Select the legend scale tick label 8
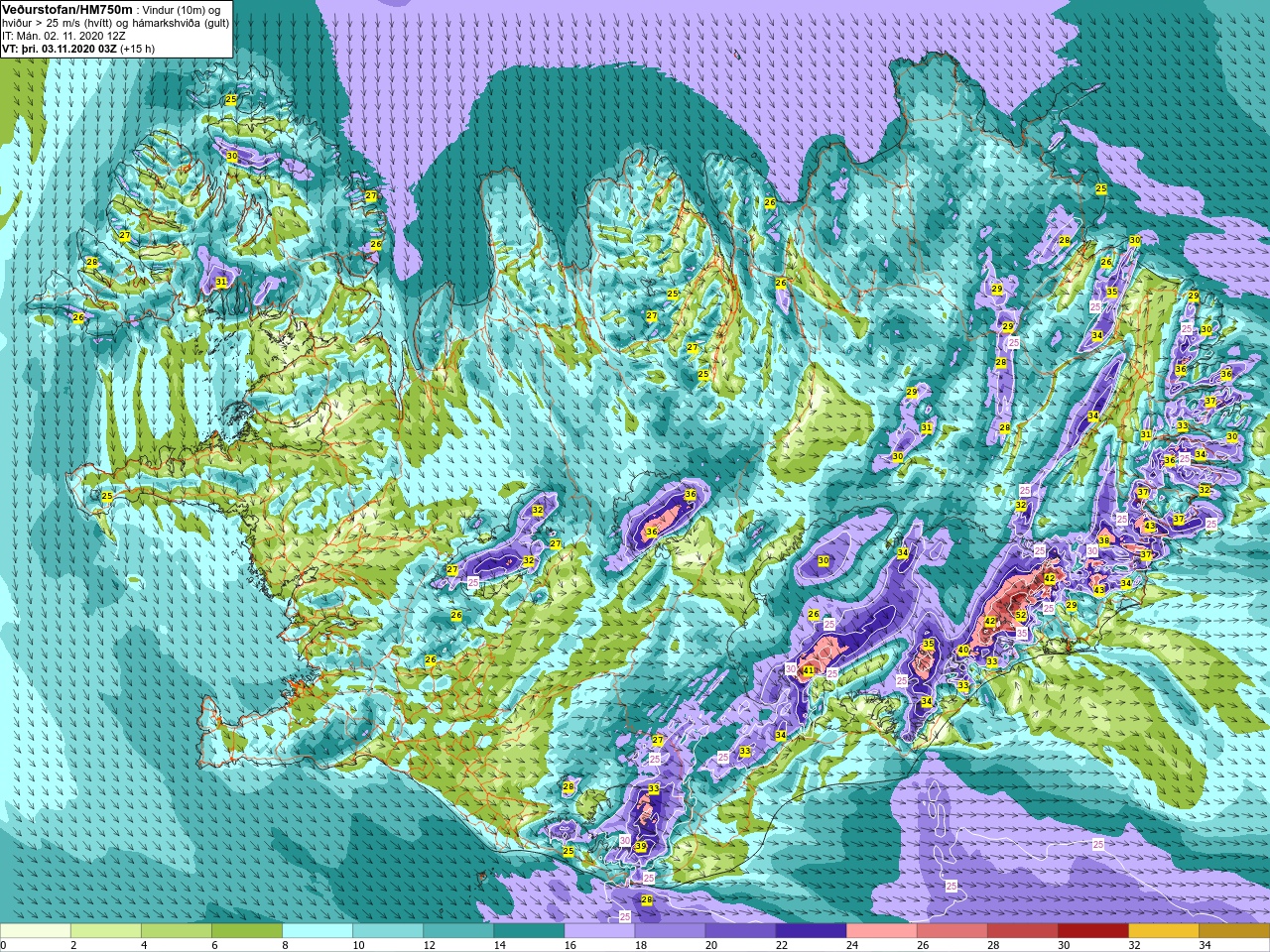Viewport: 1270px width, 952px height. click(x=286, y=945)
